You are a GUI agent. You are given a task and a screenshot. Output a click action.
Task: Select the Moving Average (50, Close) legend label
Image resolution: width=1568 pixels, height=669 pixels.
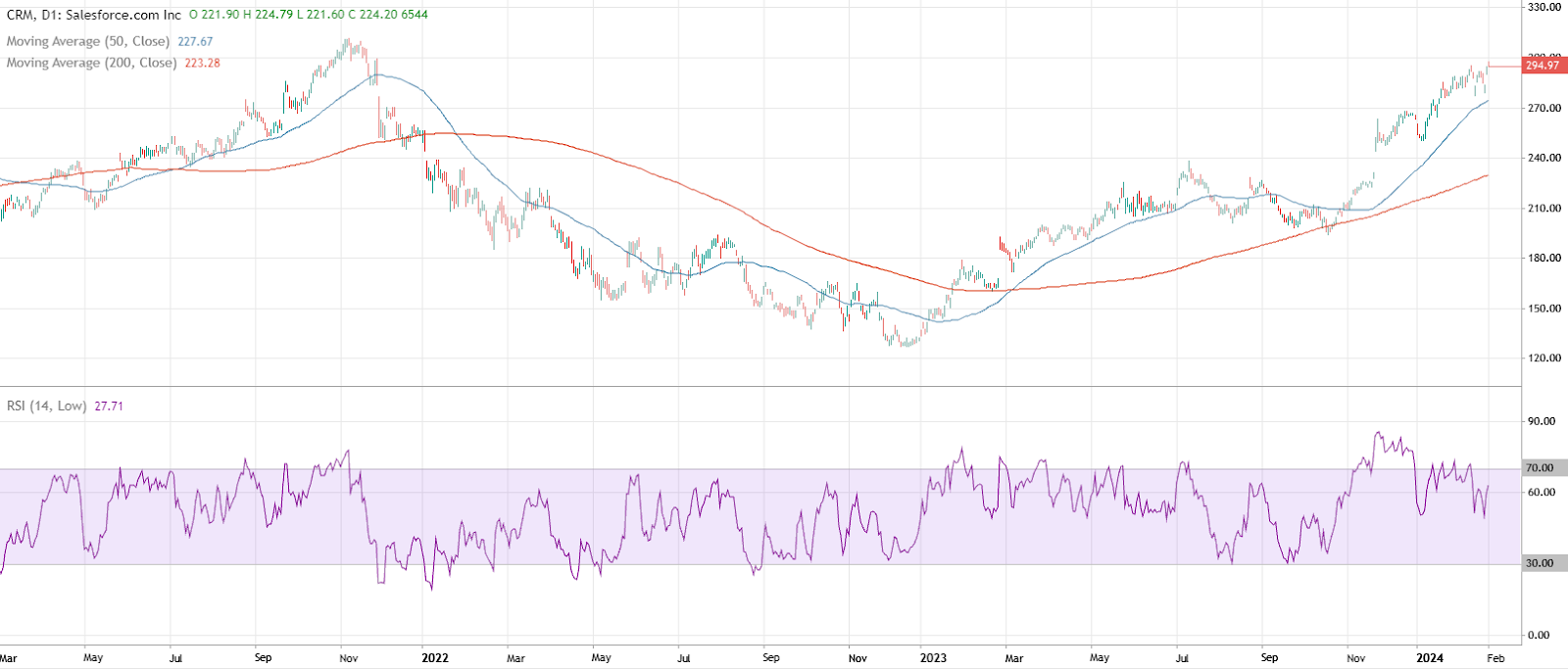(x=88, y=42)
